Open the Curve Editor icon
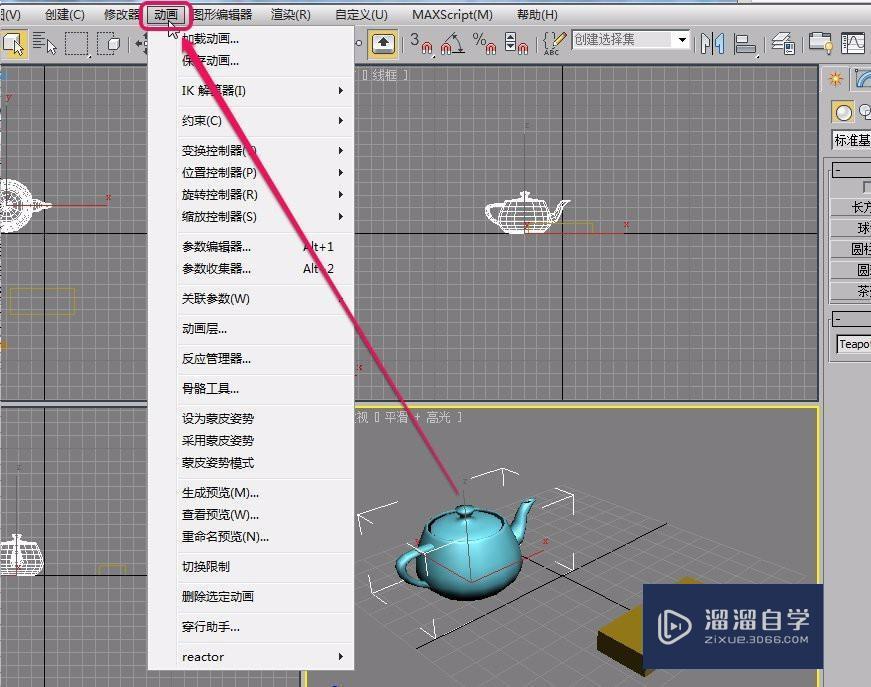This screenshot has height=687, width=871. point(852,43)
